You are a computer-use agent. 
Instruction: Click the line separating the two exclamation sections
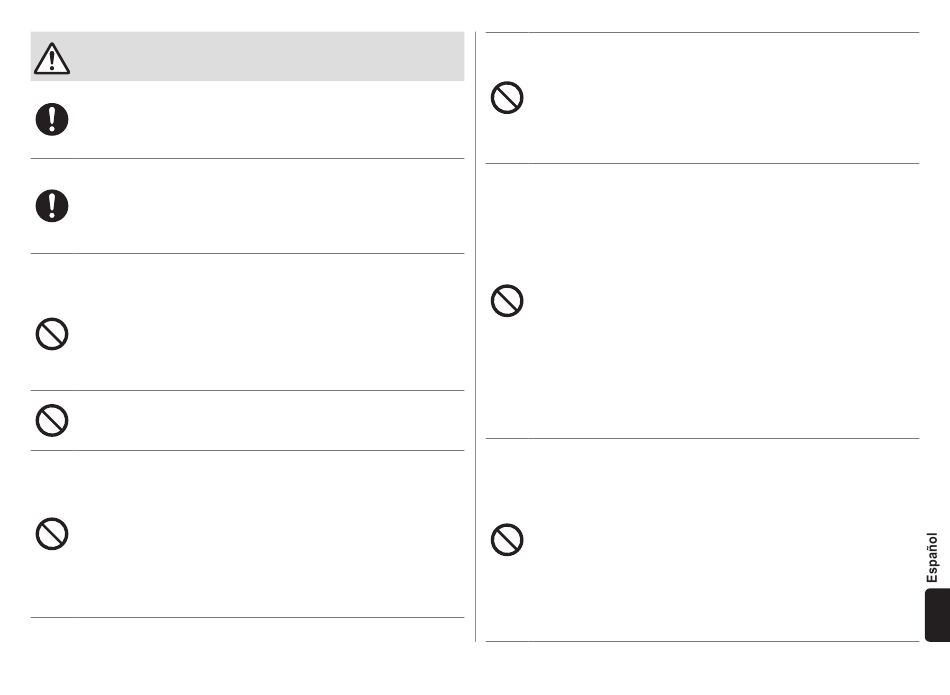[x=247, y=159]
